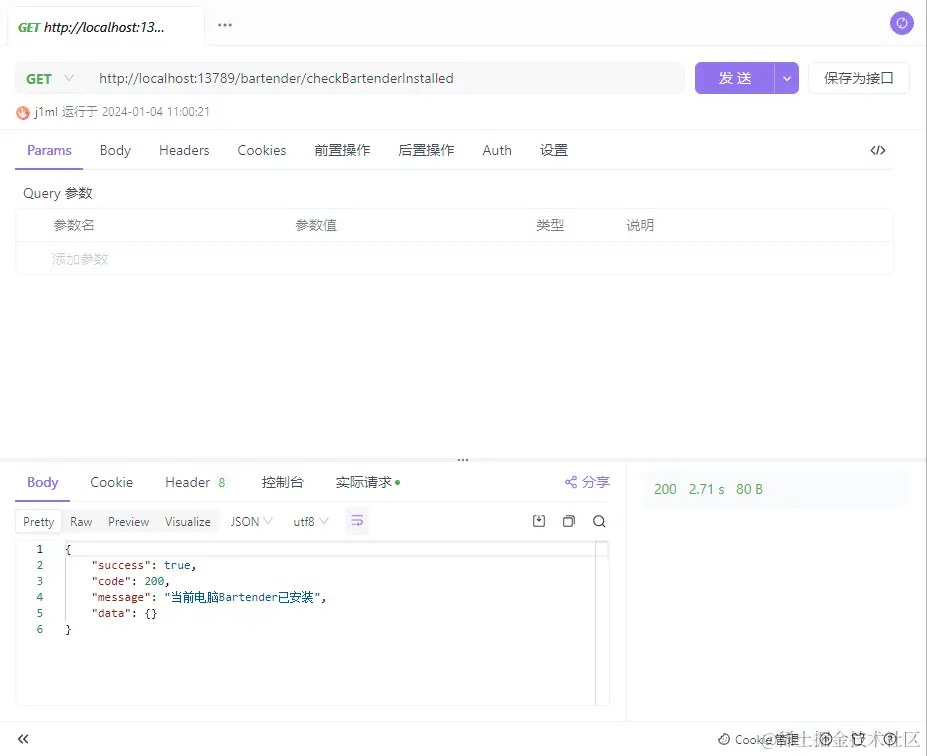Click the 说明 column header
The width and height of the screenshot is (927, 756).
(x=640, y=225)
